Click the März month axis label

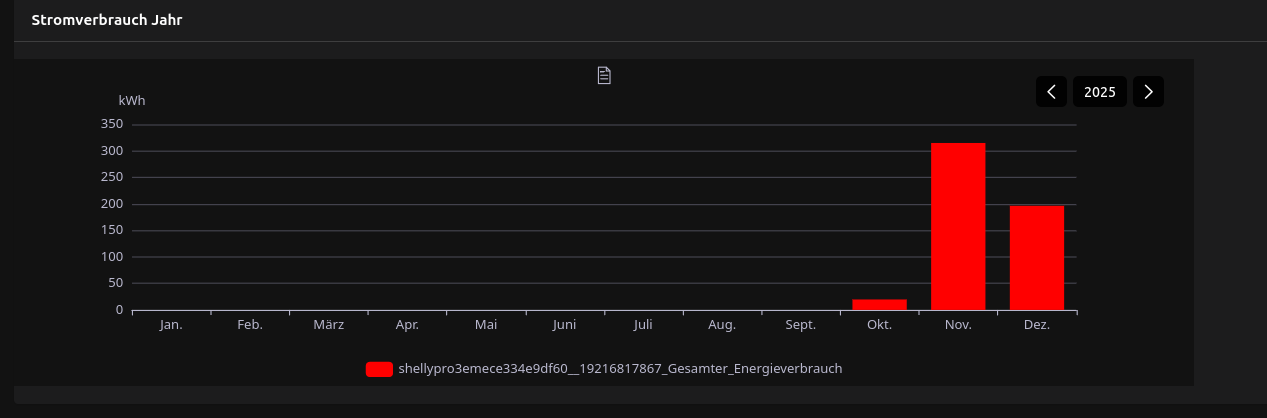point(329,325)
